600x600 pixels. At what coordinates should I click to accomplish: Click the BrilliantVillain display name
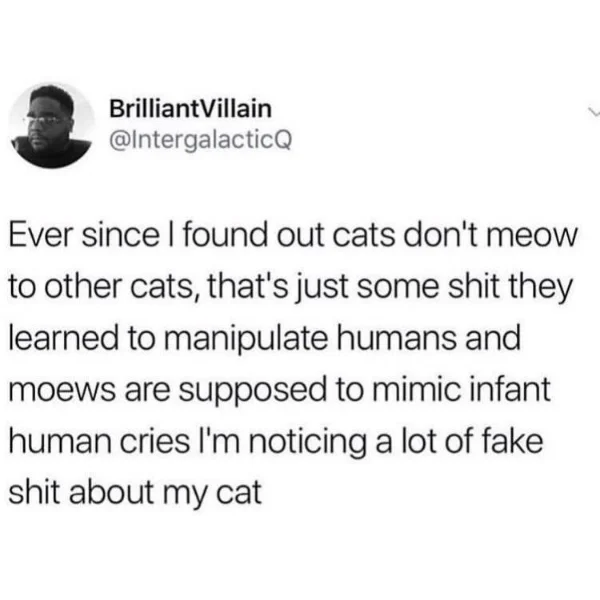pos(191,109)
